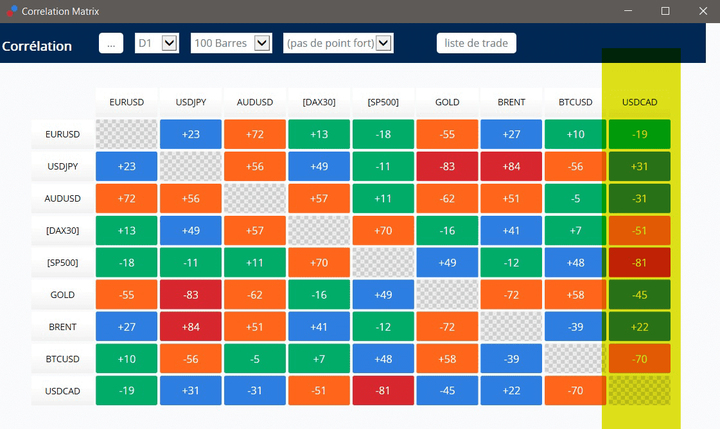This screenshot has width=720, height=429.
Task: Click the -70 cell in BTCUSD row
Action: point(640,359)
